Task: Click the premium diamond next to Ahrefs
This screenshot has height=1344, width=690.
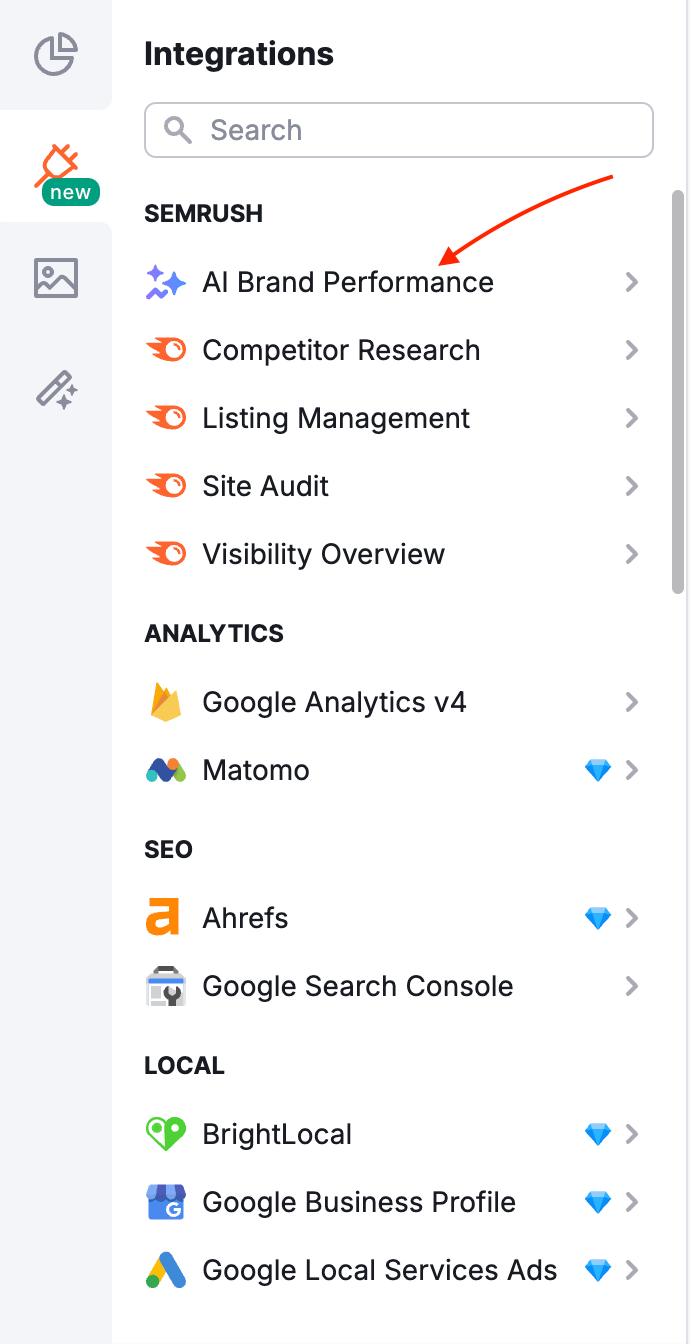Action: (x=598, y=917)
